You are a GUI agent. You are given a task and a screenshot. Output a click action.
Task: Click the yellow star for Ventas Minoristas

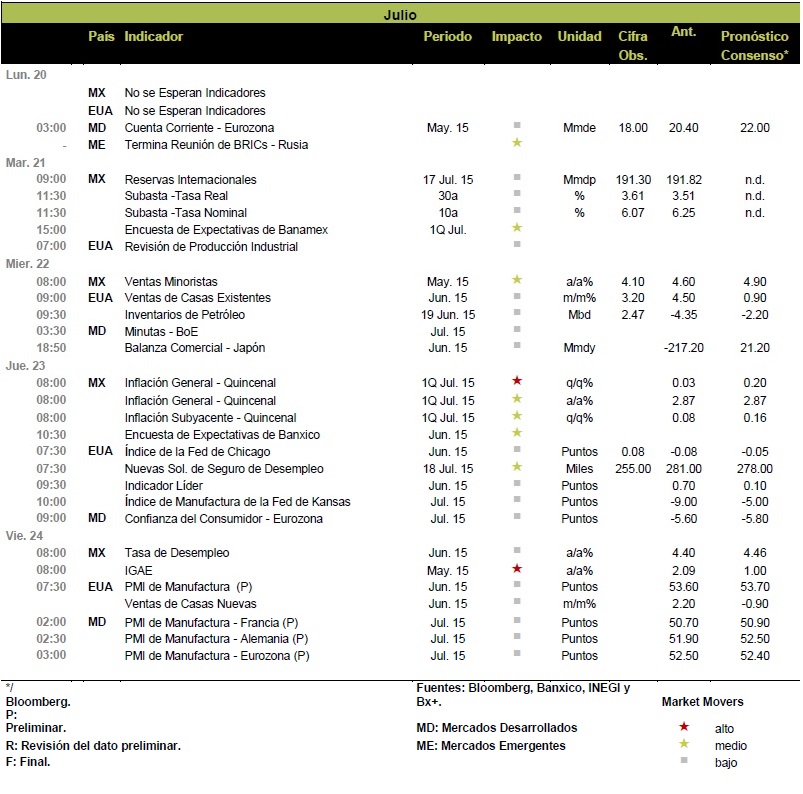tap(517, 279)
